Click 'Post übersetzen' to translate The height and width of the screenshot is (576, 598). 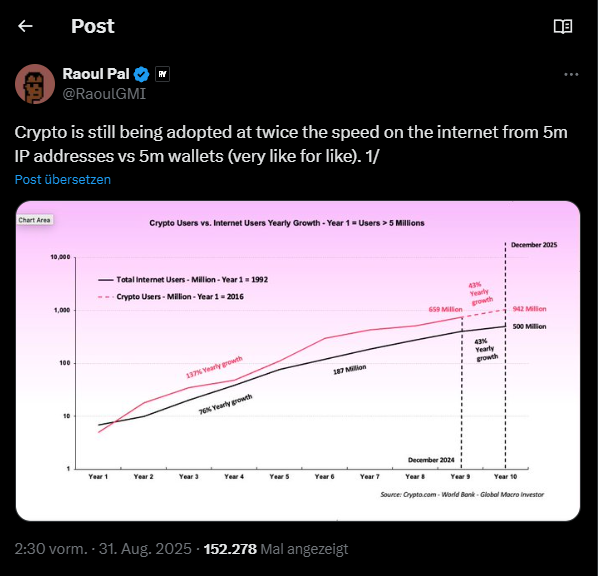coord(63,180)
